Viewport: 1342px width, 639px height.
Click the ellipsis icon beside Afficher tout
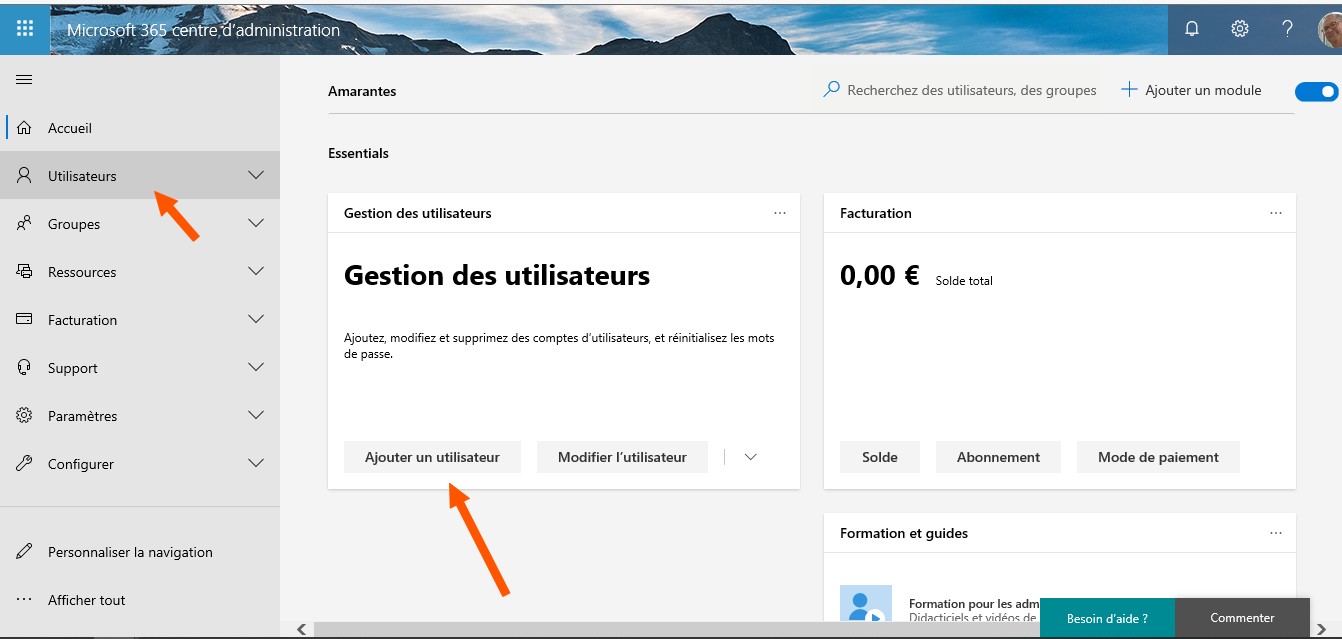25,600
